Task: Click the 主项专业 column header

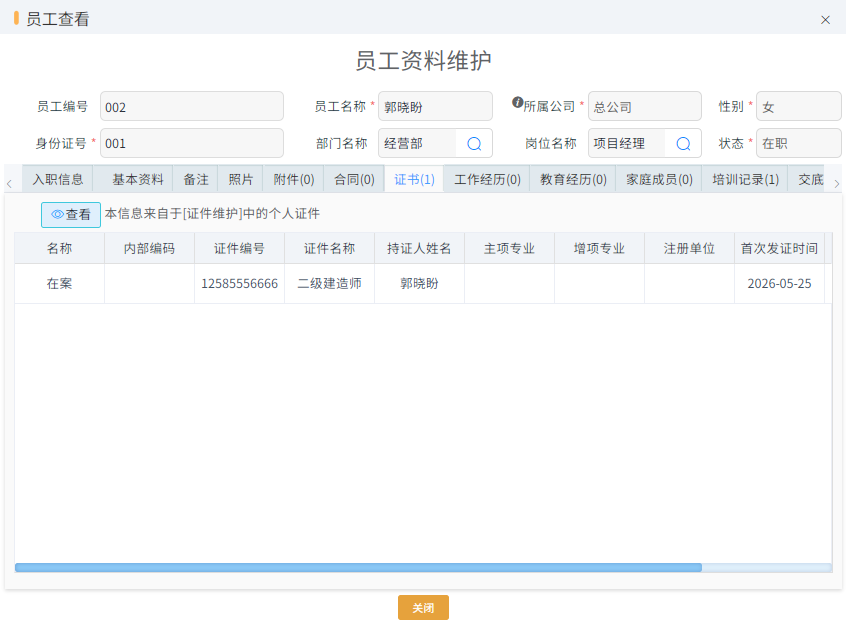Action: [509, 248]
